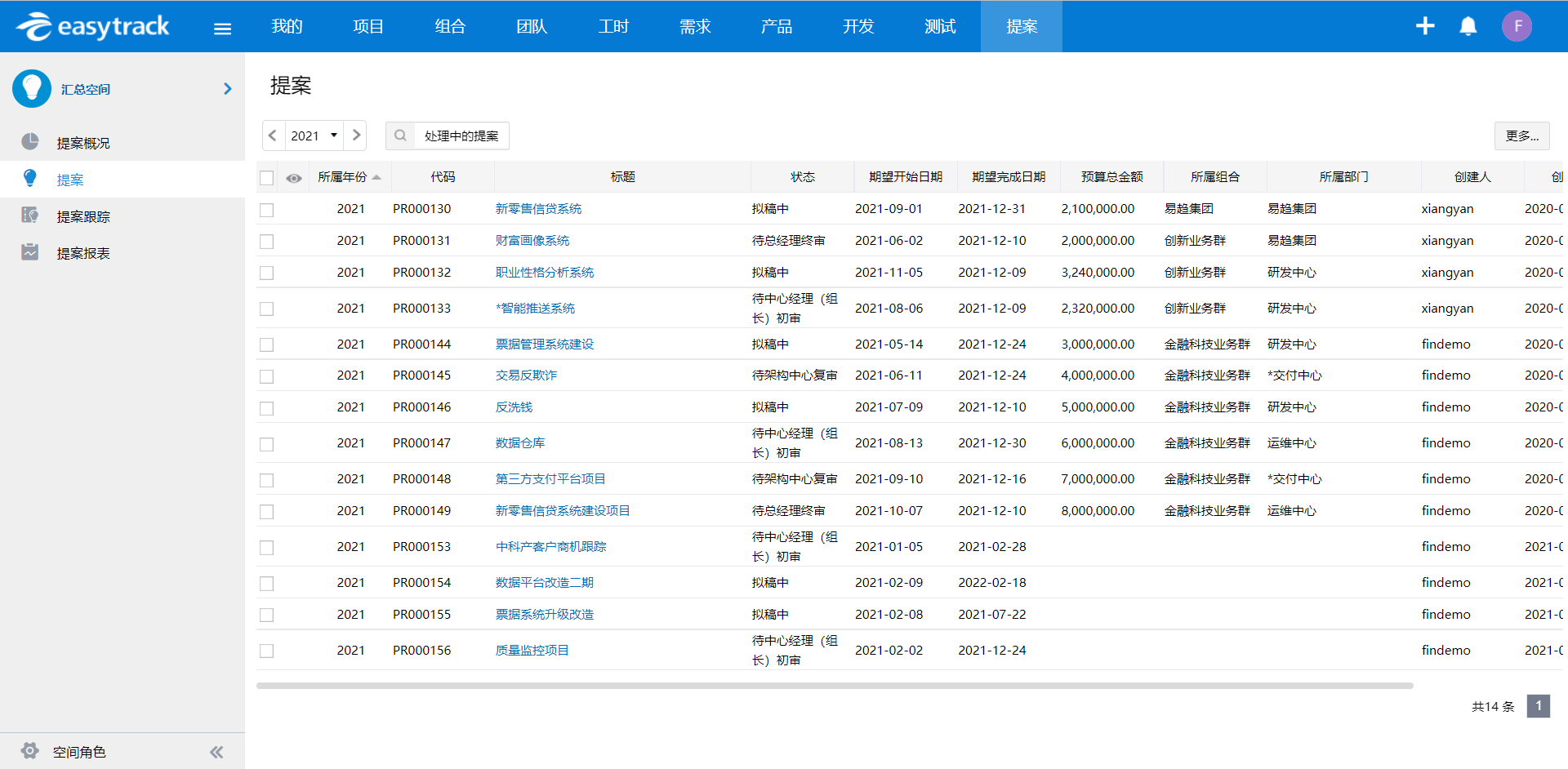Open the 项目 top menu
The width and height of the screenshot is (1568, 769).
pos(368,26)
